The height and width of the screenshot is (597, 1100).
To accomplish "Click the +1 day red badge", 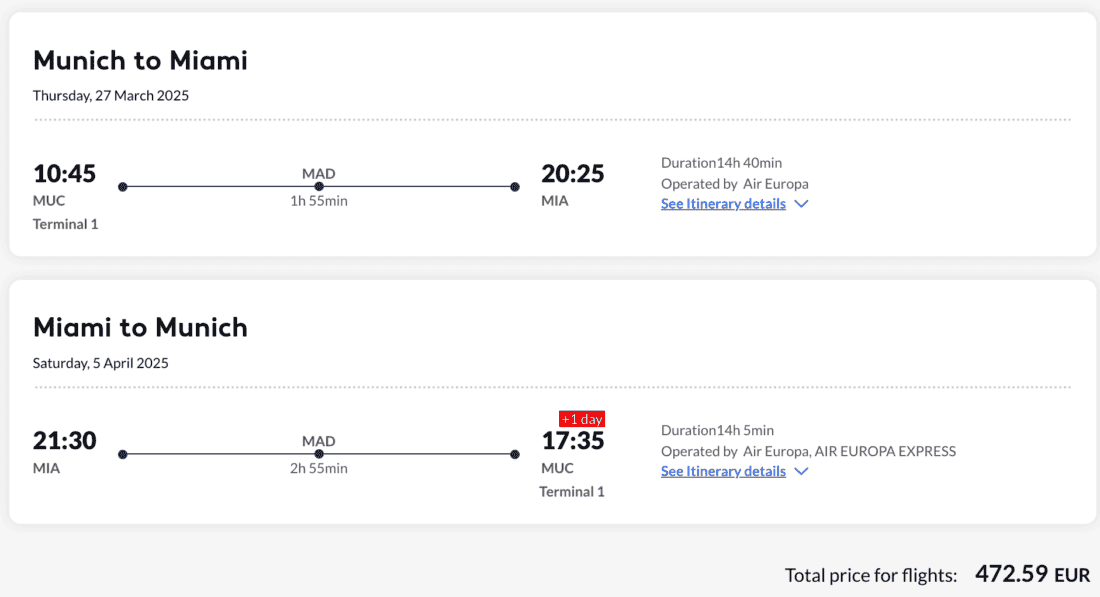I will point(582,419).
